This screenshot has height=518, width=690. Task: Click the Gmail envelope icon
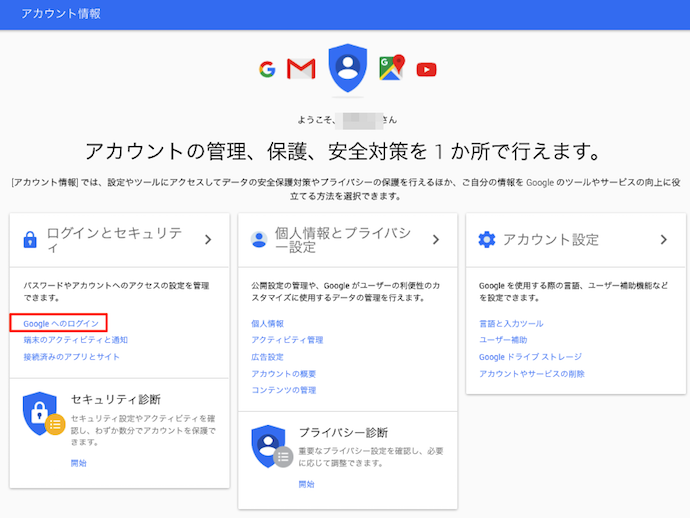(301, 69)
